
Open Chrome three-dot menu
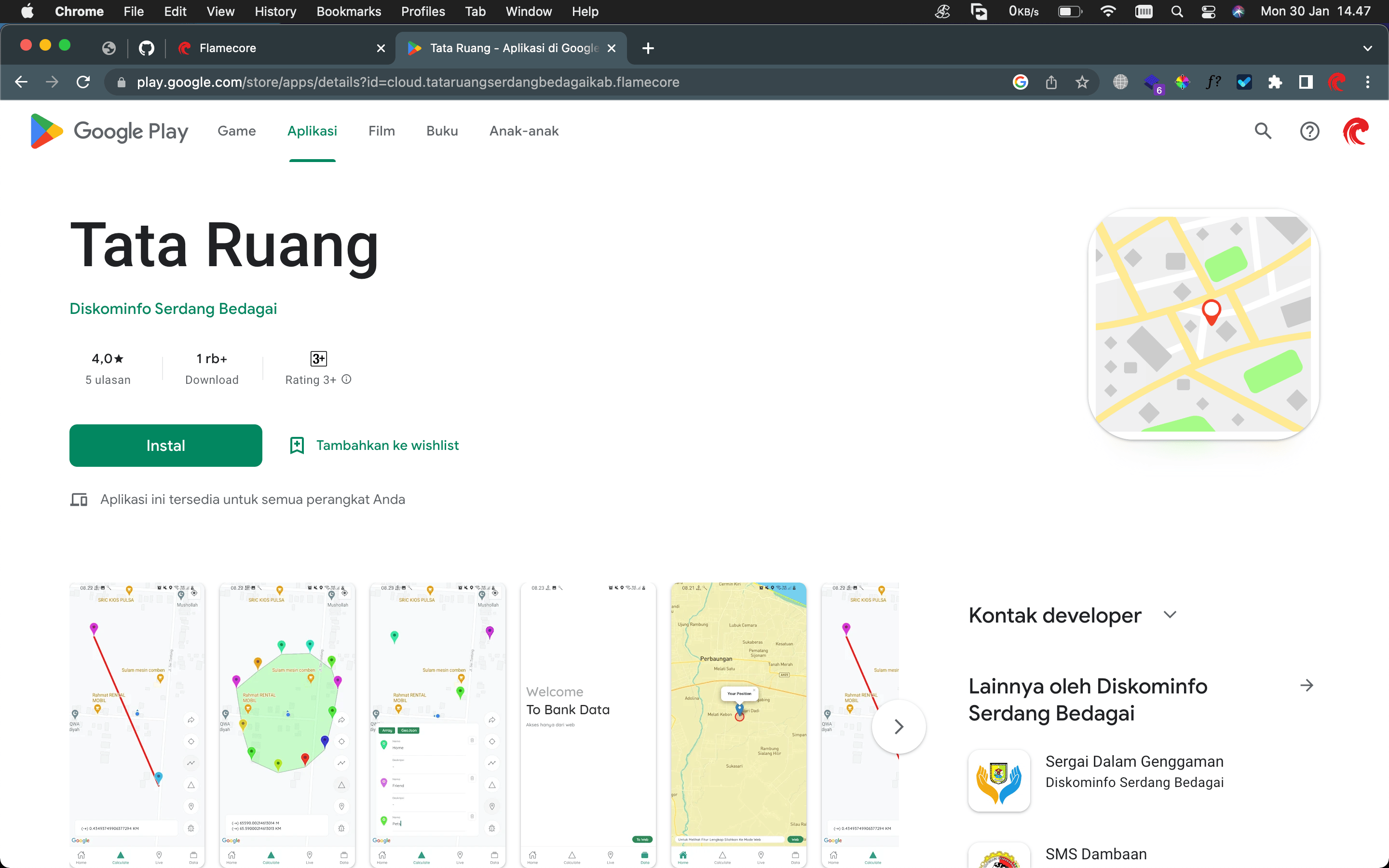click(1368, 82)
